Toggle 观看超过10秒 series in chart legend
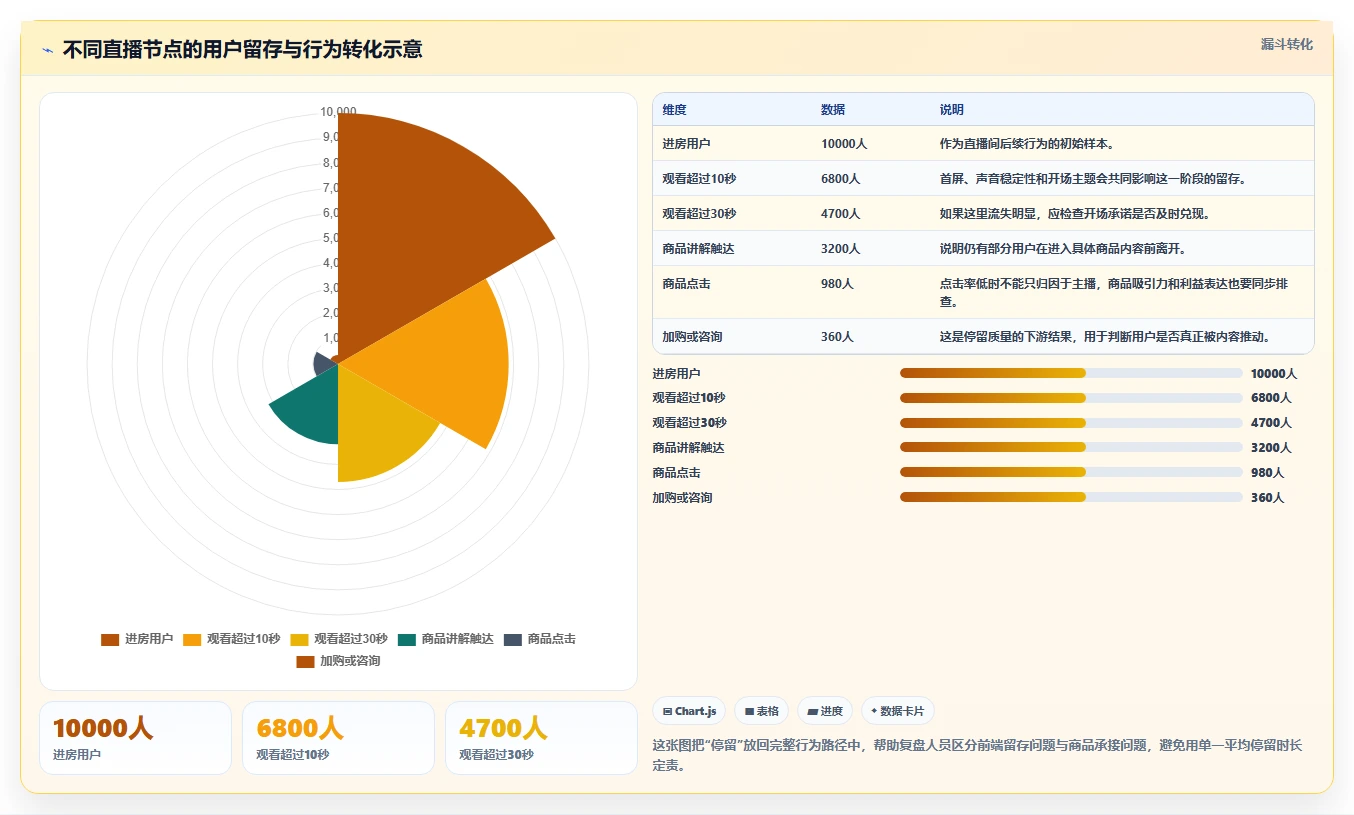 [231, 639]
